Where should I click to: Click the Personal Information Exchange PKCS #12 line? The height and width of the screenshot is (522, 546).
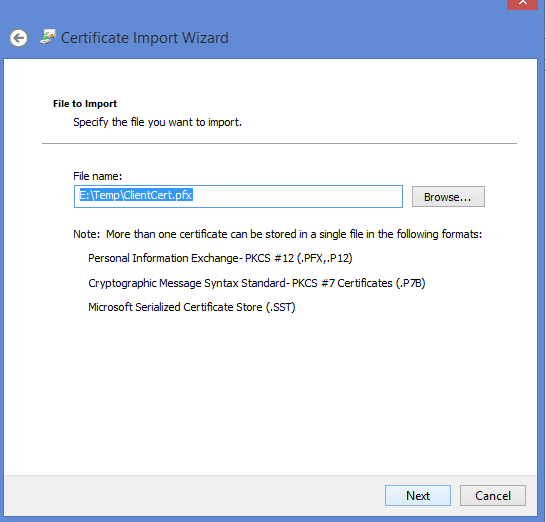tap(220, 258)
